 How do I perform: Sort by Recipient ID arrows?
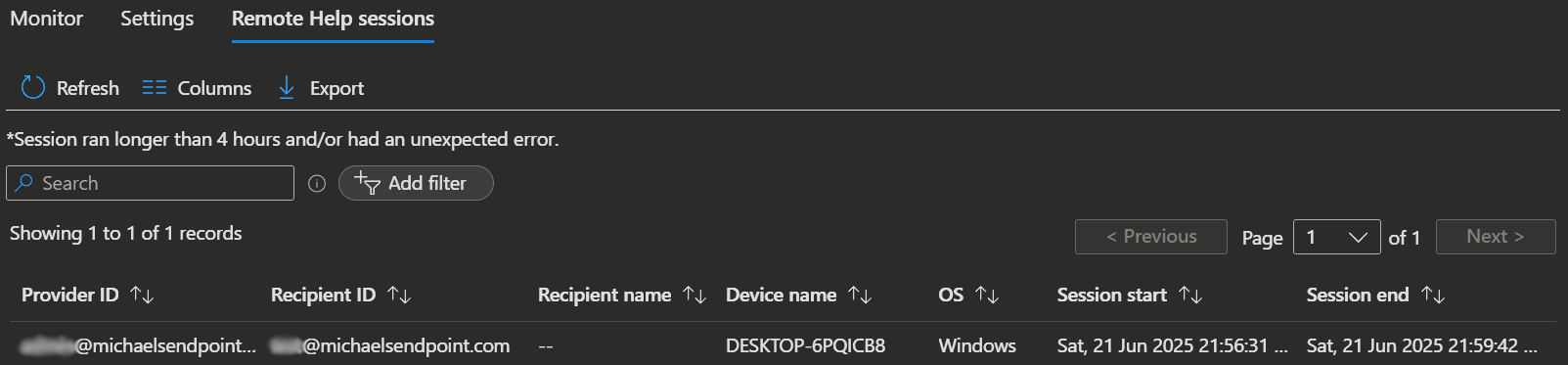pos(399,295)
